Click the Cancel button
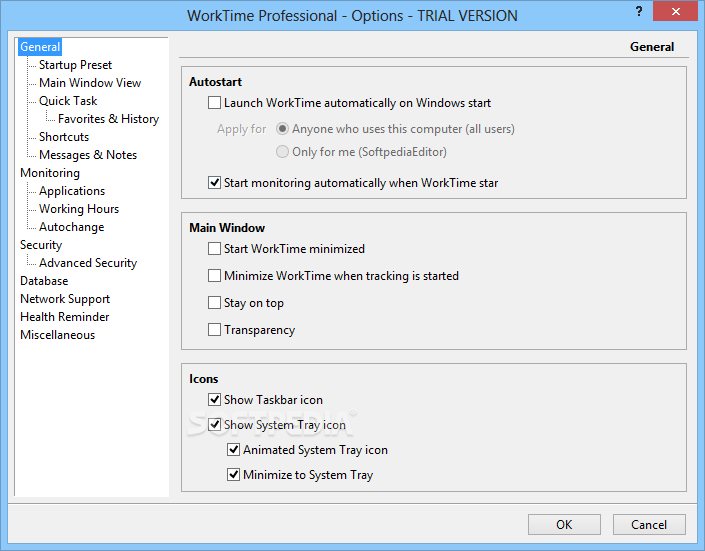 pos(649,524)
